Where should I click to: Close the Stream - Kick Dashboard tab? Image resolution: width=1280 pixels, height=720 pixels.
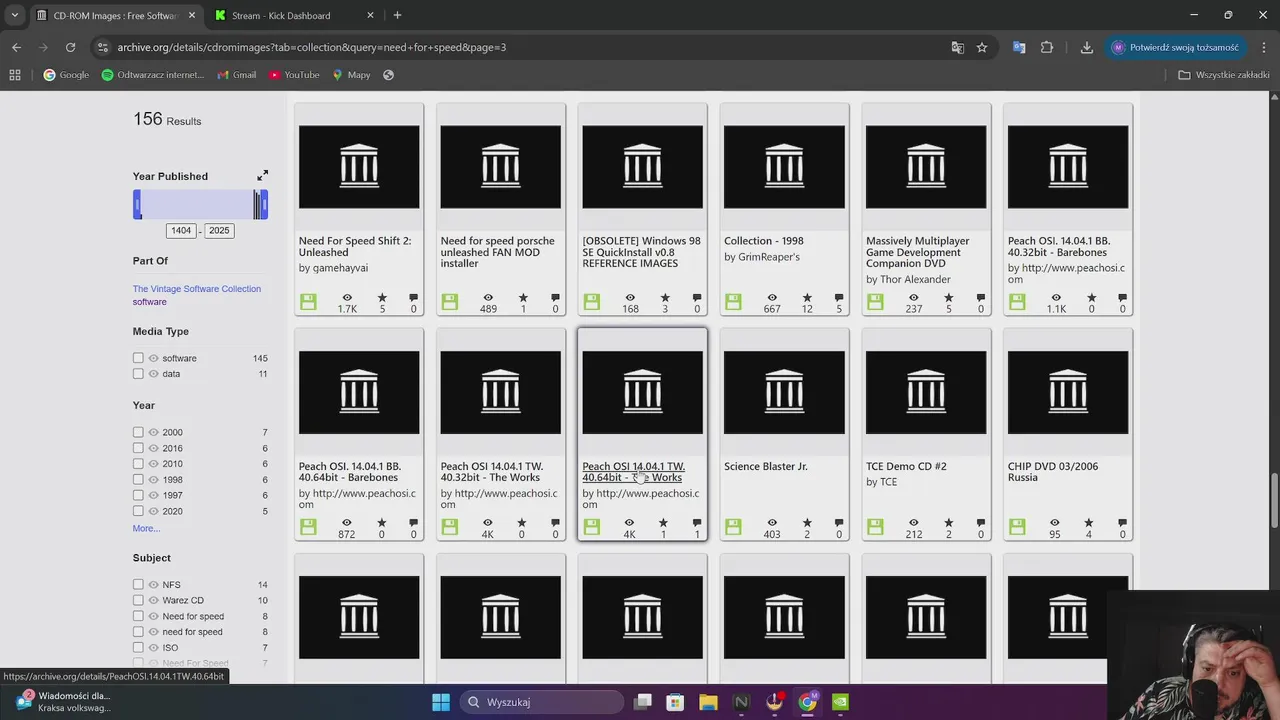(370, 15)
